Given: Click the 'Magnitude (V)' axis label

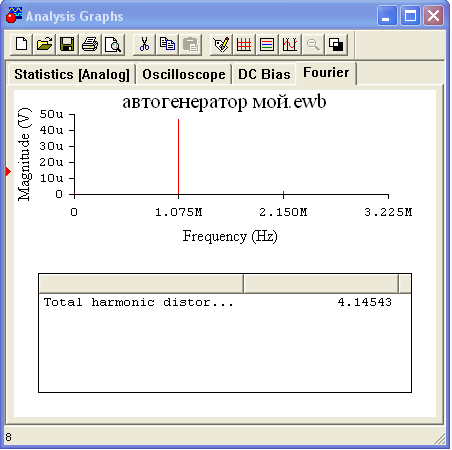Looking at the screenshot, I should tap(24, 155).
